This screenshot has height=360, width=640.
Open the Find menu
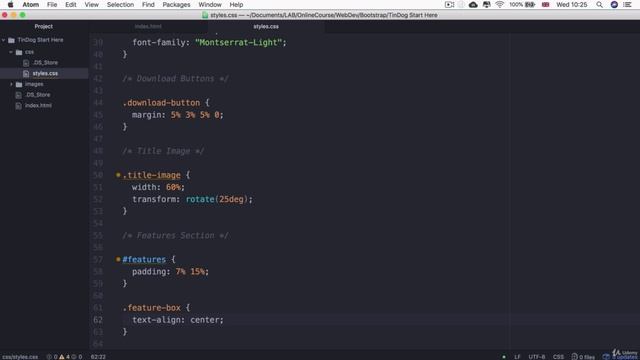148,4
